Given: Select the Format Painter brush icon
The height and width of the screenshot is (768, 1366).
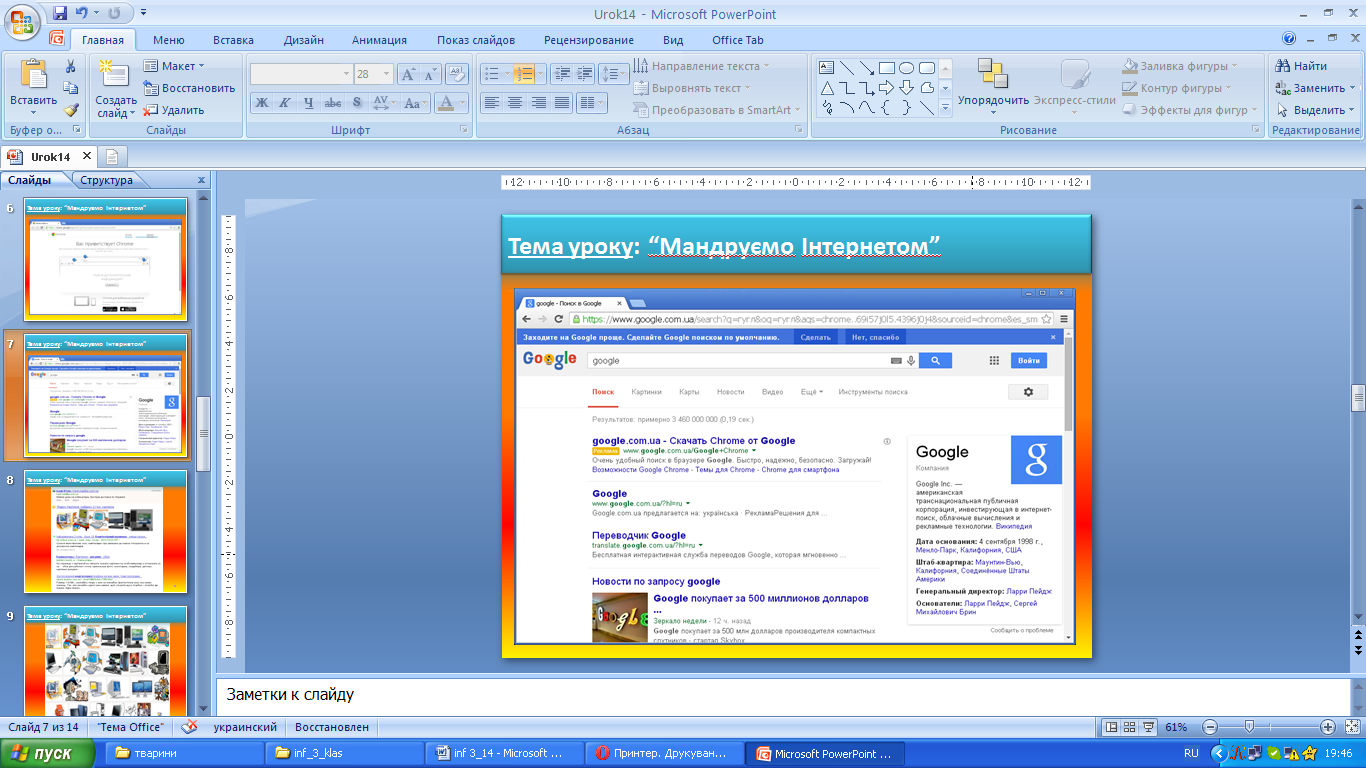Looking at the screenshot, I should tap(71, 110).
